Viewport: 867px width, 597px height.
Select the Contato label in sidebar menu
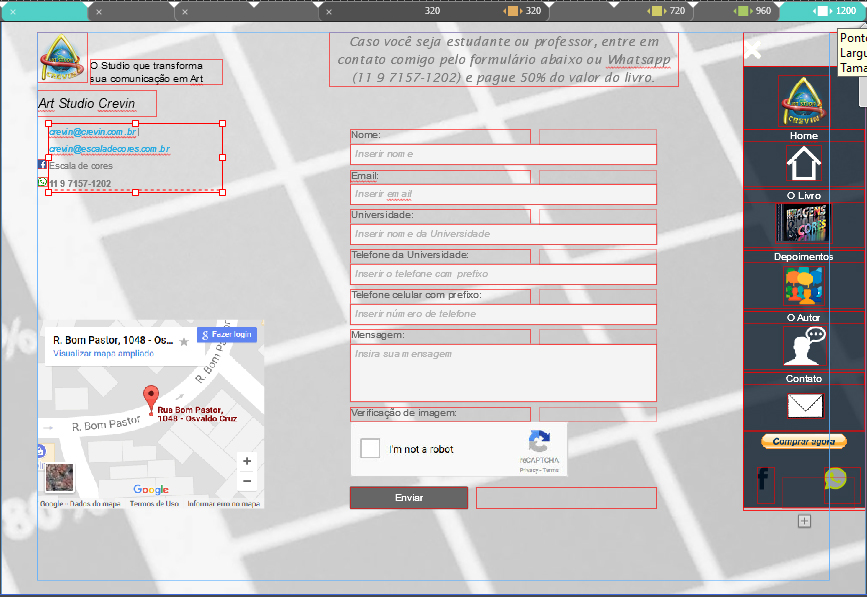[803, 379]
